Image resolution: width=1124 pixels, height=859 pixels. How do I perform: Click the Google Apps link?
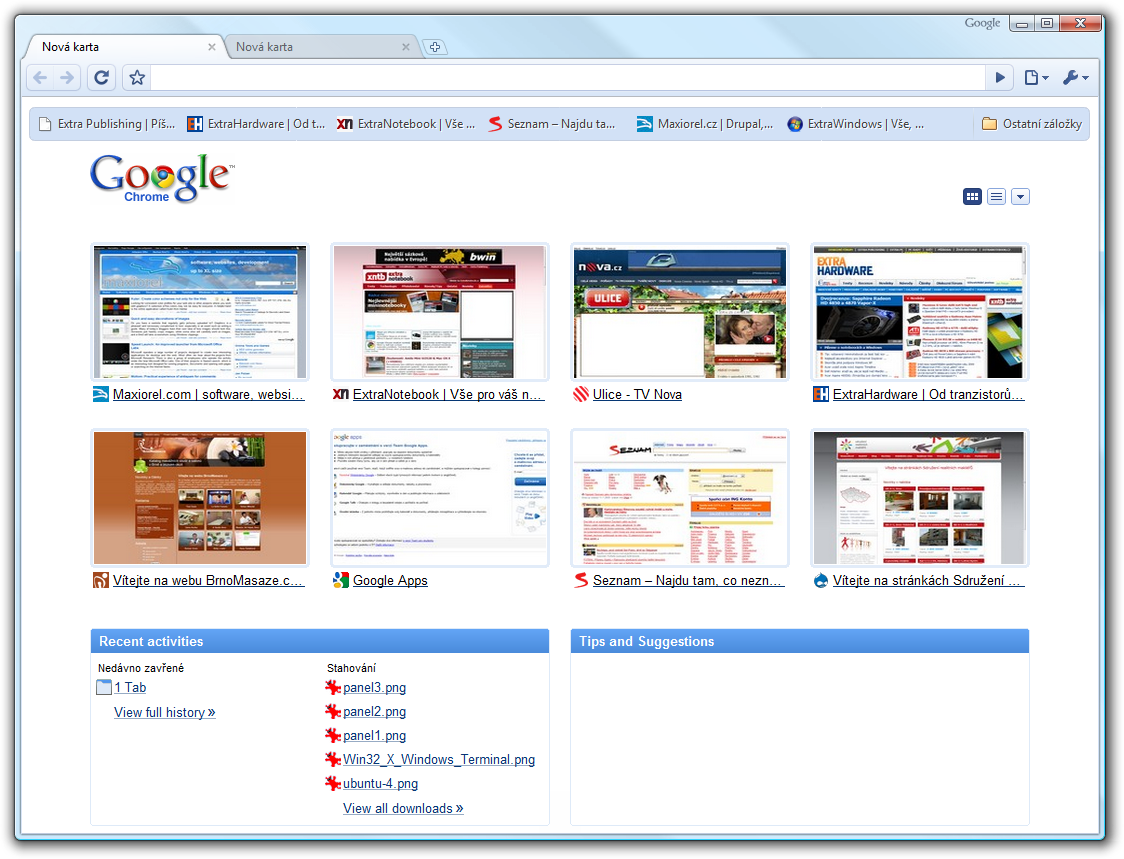point(390,581)
